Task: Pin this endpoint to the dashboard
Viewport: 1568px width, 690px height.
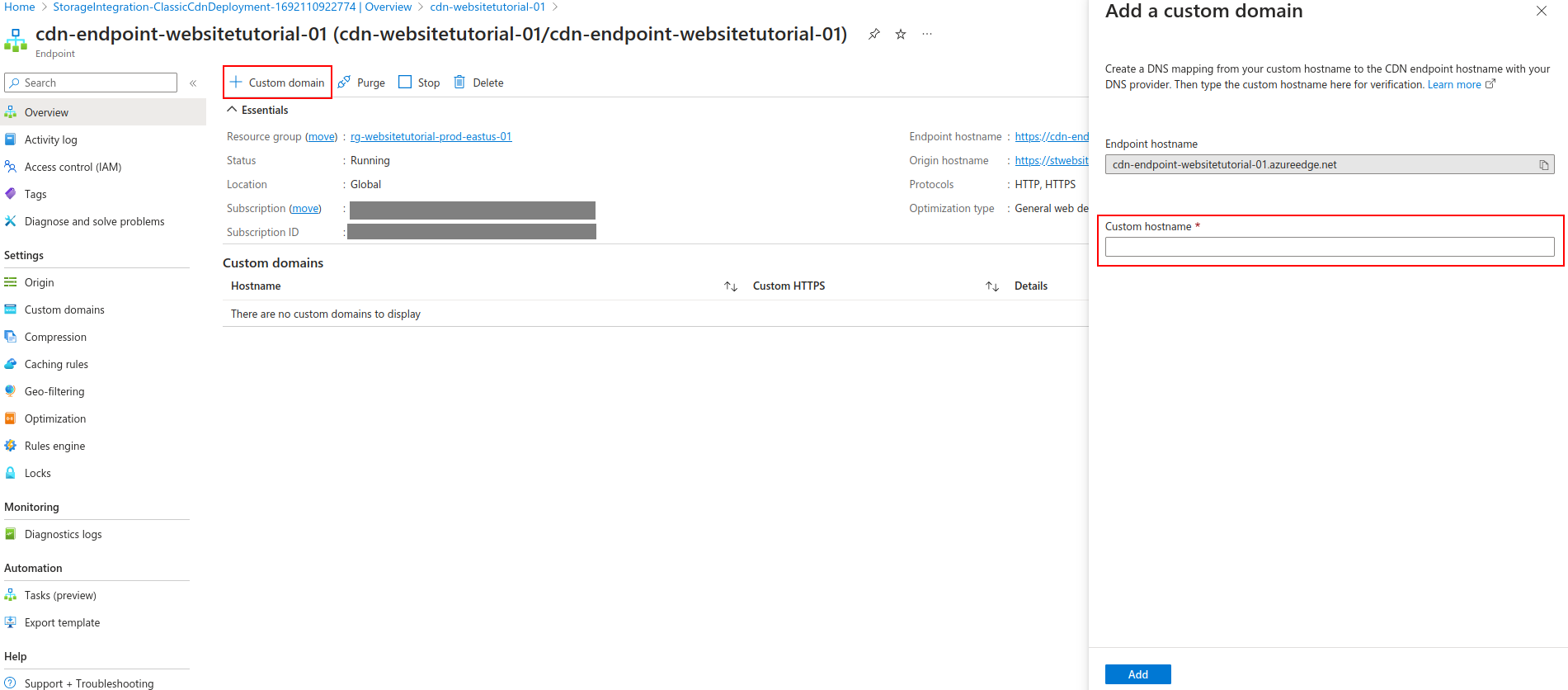Action: tap(874, 34)
